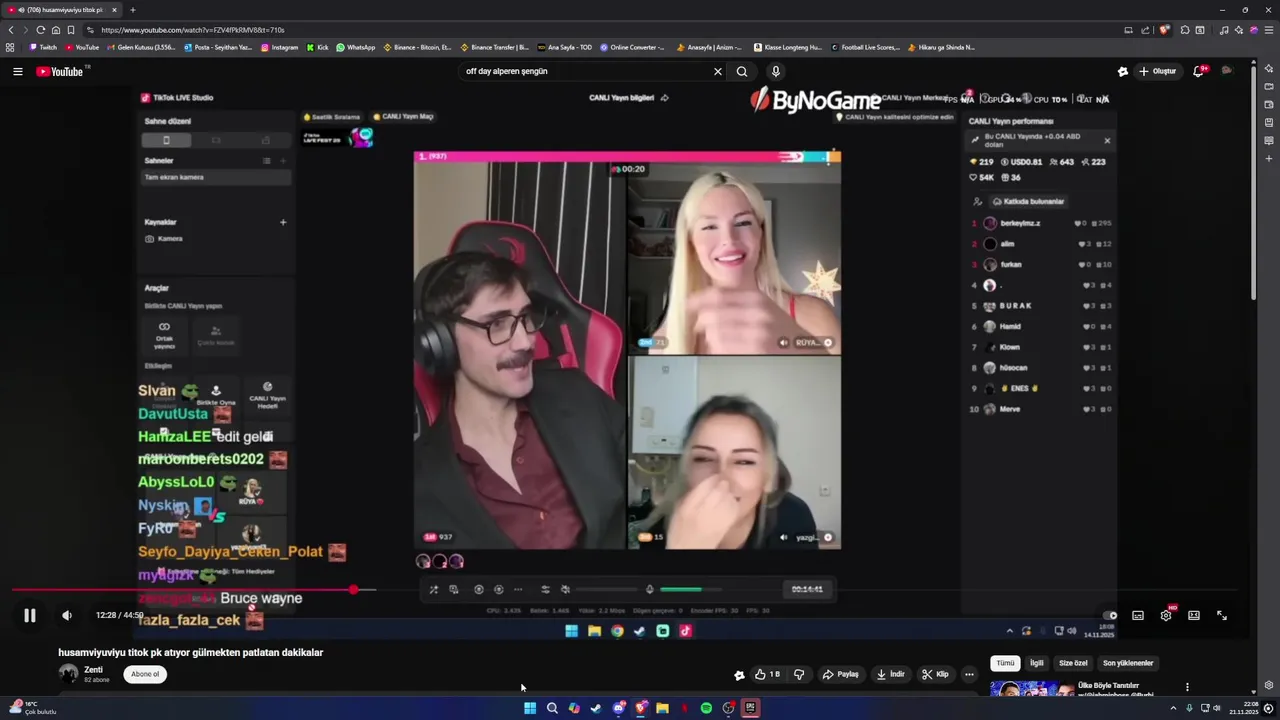Reload the page in browser
Image resolution: width=1280 pixels, height=720 pixels.
pyautogui.click(x=40, y=30)
